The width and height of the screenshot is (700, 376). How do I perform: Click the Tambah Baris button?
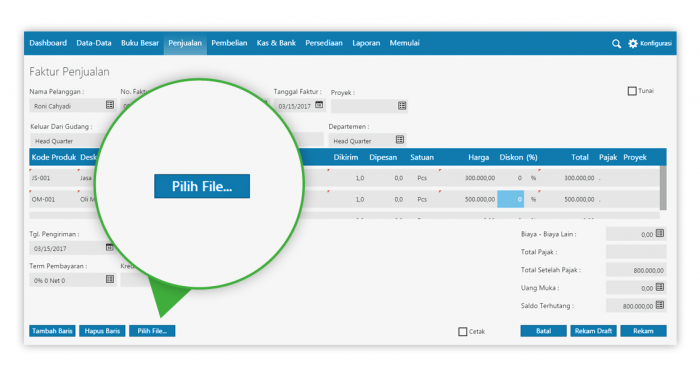[52, 331]
